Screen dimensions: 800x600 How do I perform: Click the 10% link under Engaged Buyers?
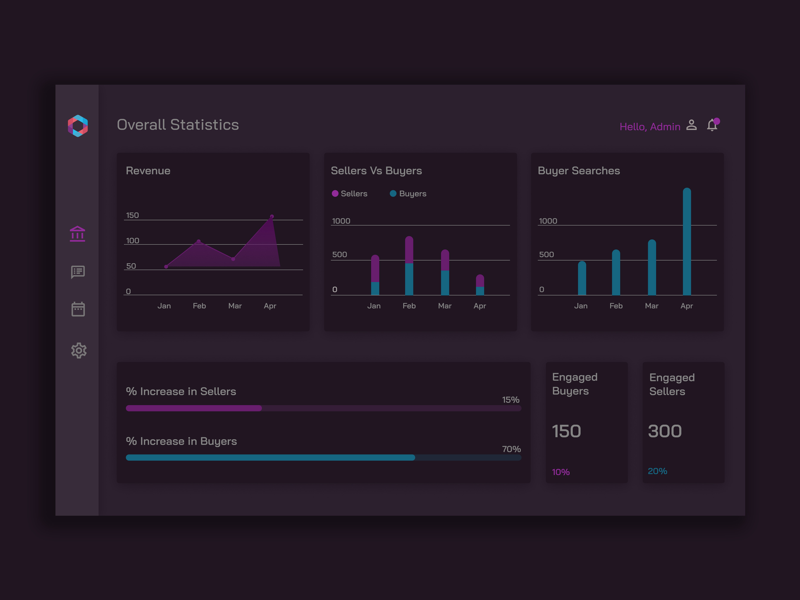pyautogui.click(x=560, y=471)
